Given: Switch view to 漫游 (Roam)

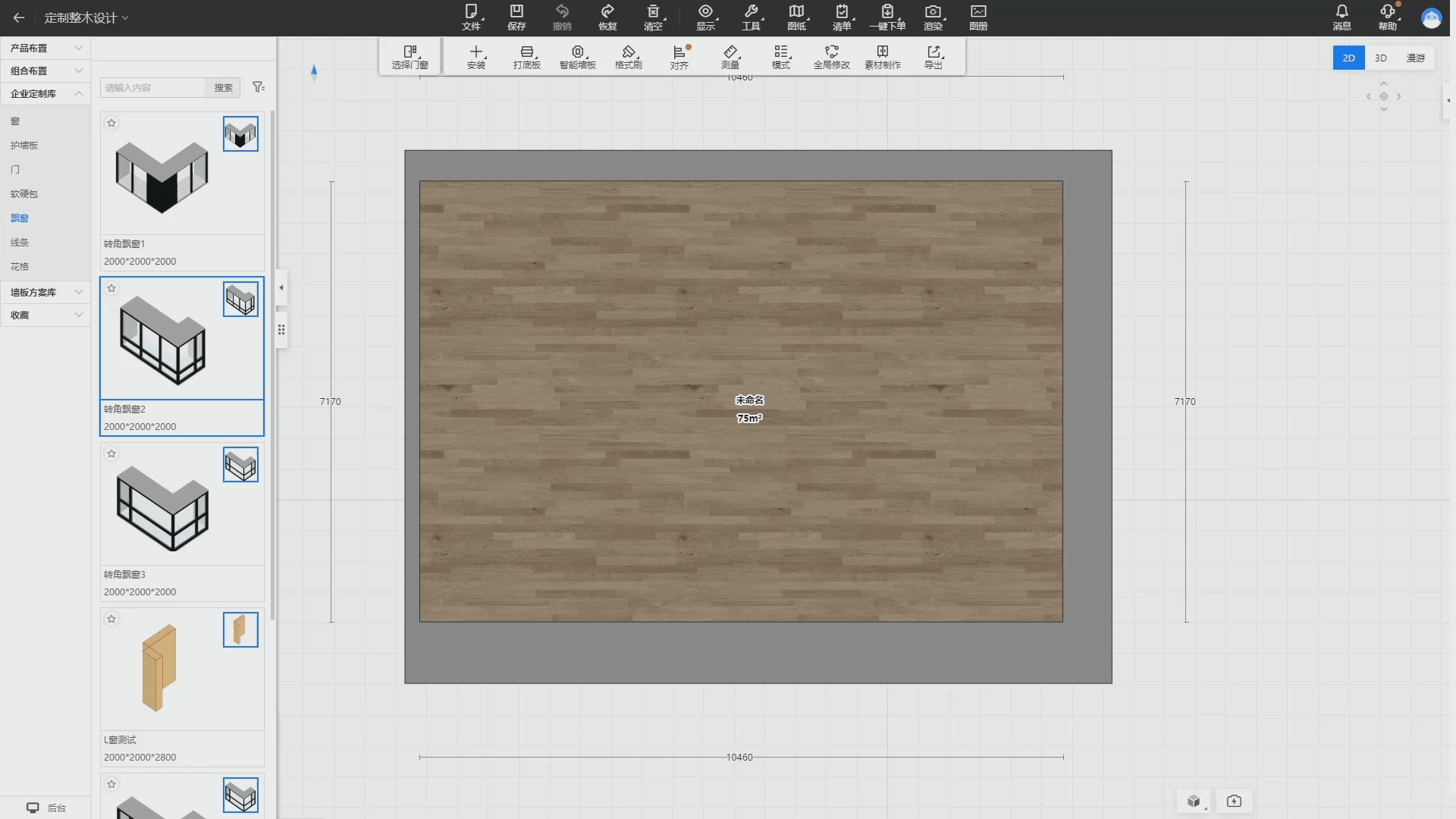Looking at the screenshot, I should point(1416,58).
